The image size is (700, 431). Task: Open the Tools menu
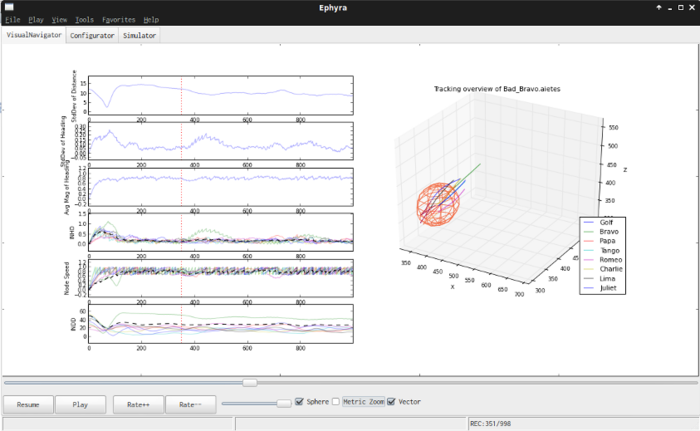pos(84,20)
